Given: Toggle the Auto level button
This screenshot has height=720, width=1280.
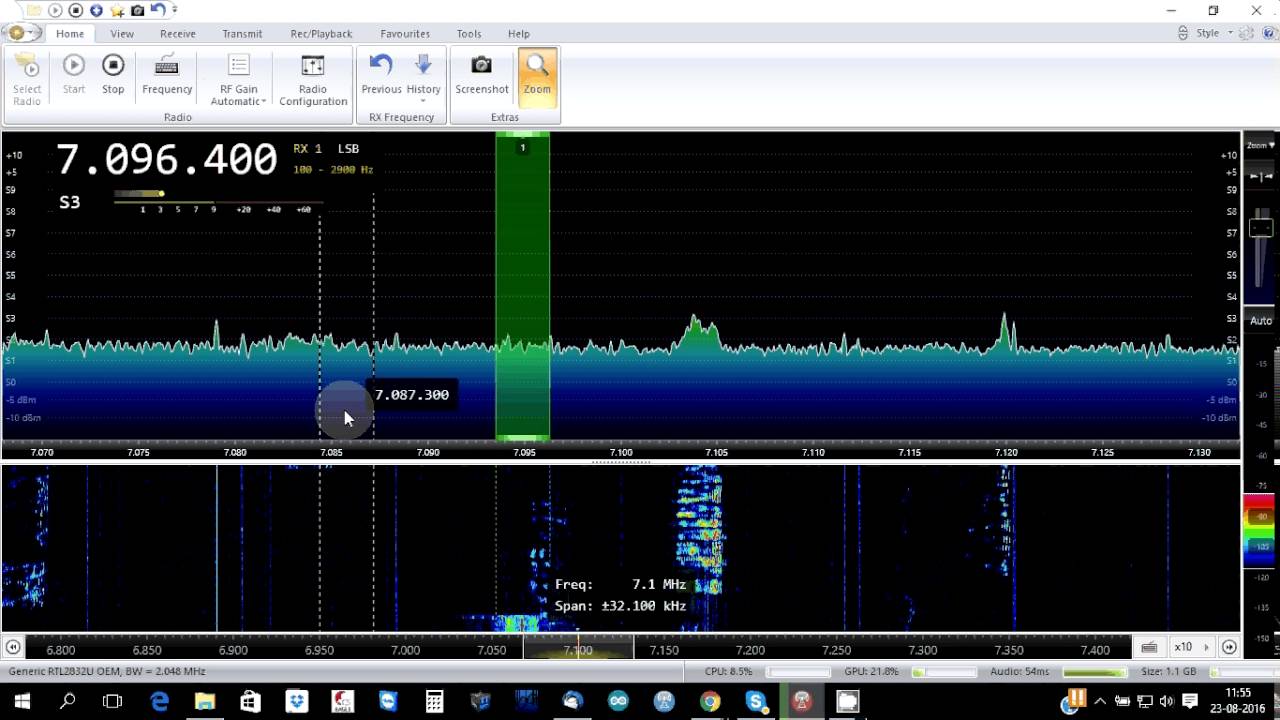Looking at the screenshot, I should point(1261,321).
